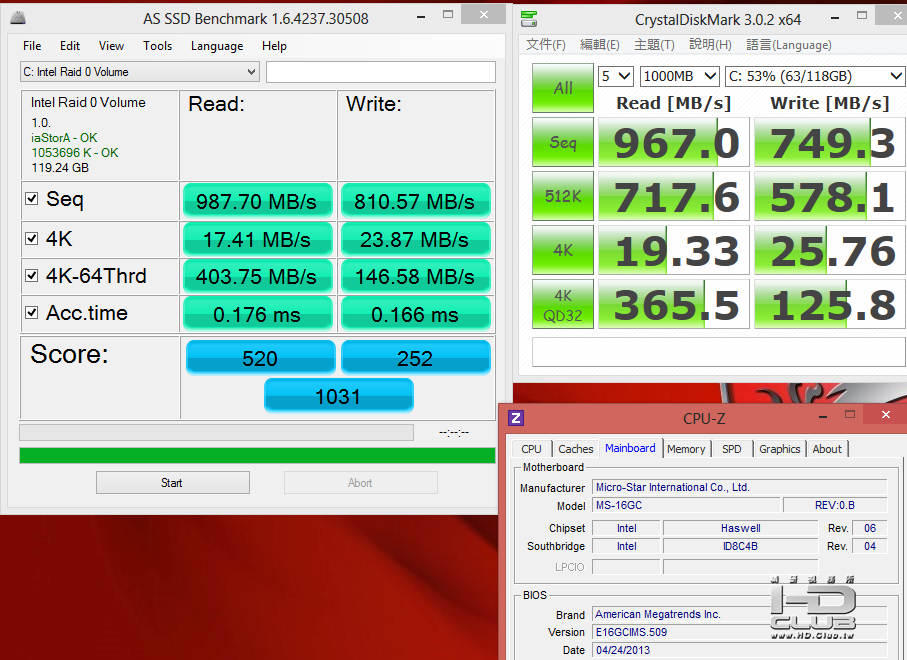Open the 編輯(E) menu in CrystalDiskMark
This screenshot has width=907, height=660.
[x=599, y=45]
